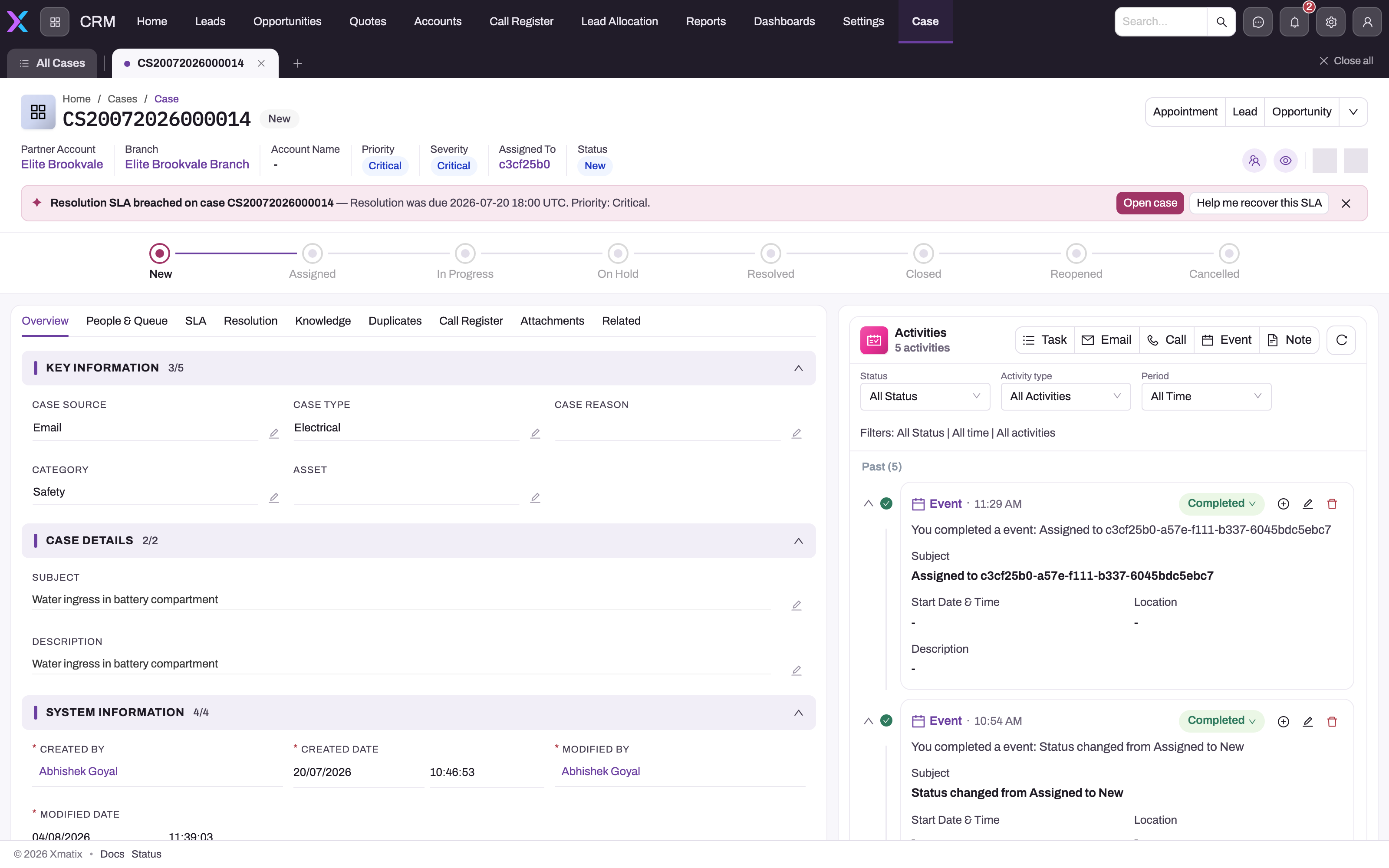The height and width of the screenshot is (868, 1389).
Task: Open the Dashboards menu
Action: (x=784, y=22)
